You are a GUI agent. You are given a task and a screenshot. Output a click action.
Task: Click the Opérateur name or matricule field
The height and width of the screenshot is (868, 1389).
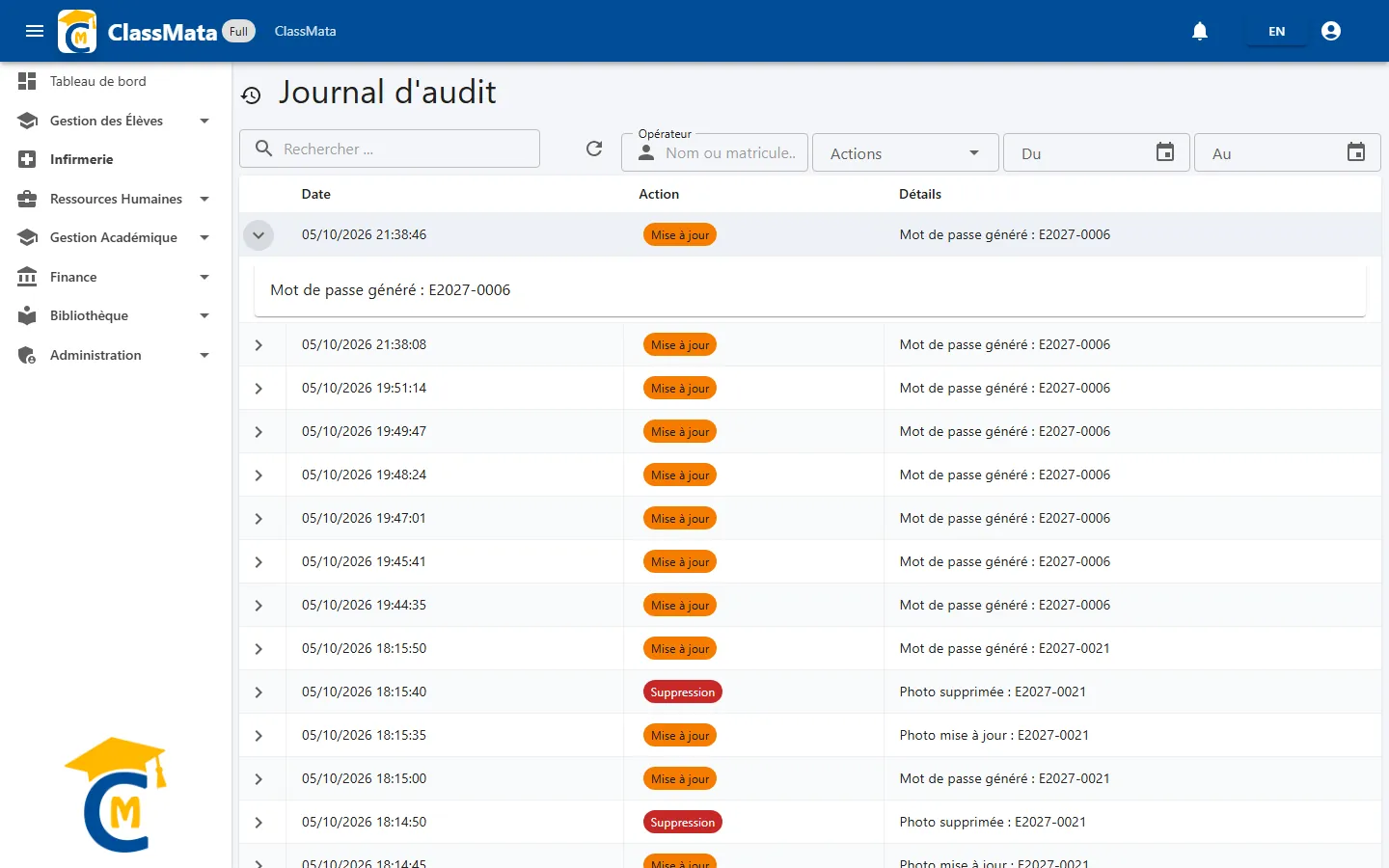coord(715,152)
